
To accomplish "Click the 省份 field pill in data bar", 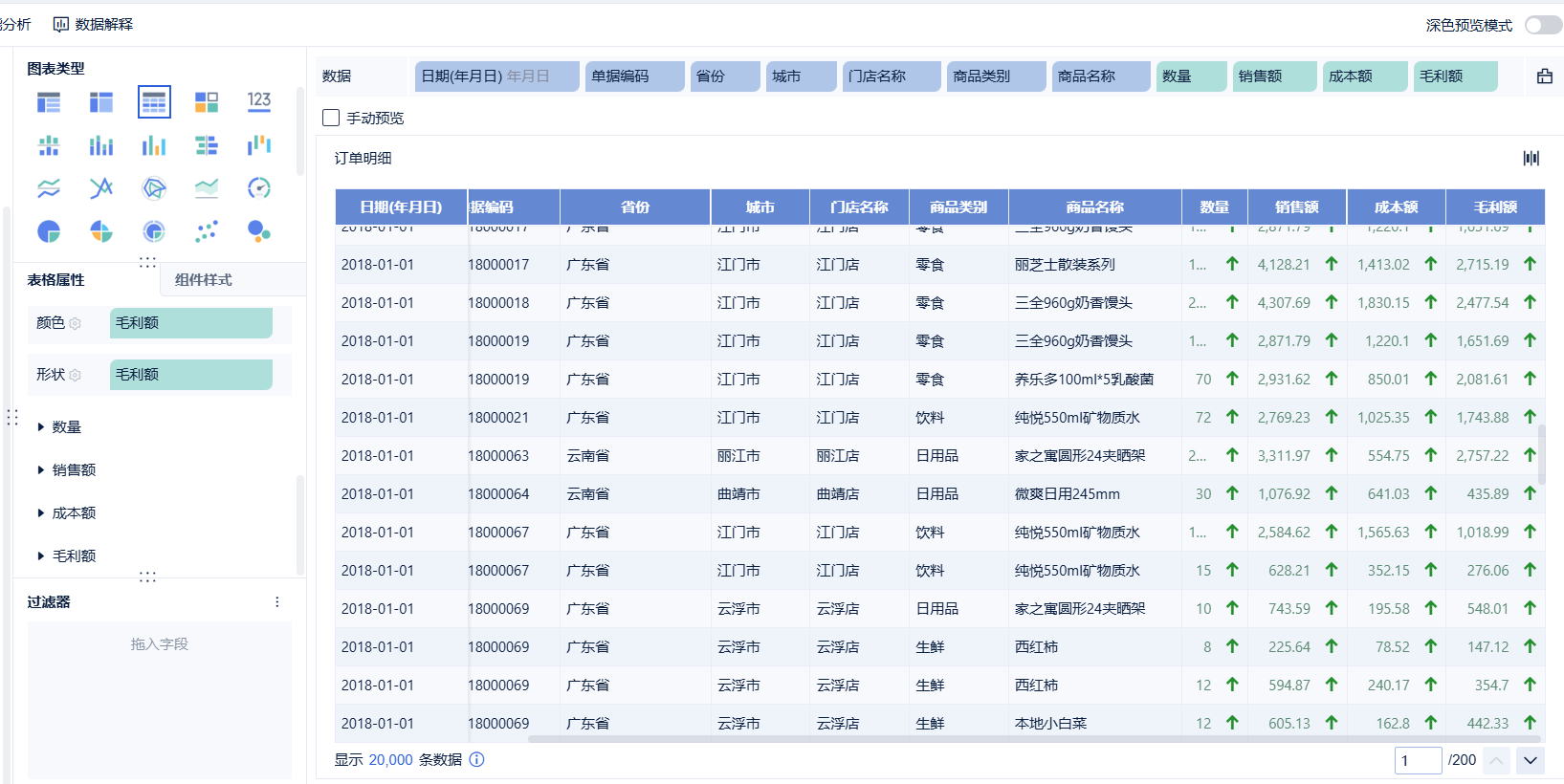I will point(725,76).
